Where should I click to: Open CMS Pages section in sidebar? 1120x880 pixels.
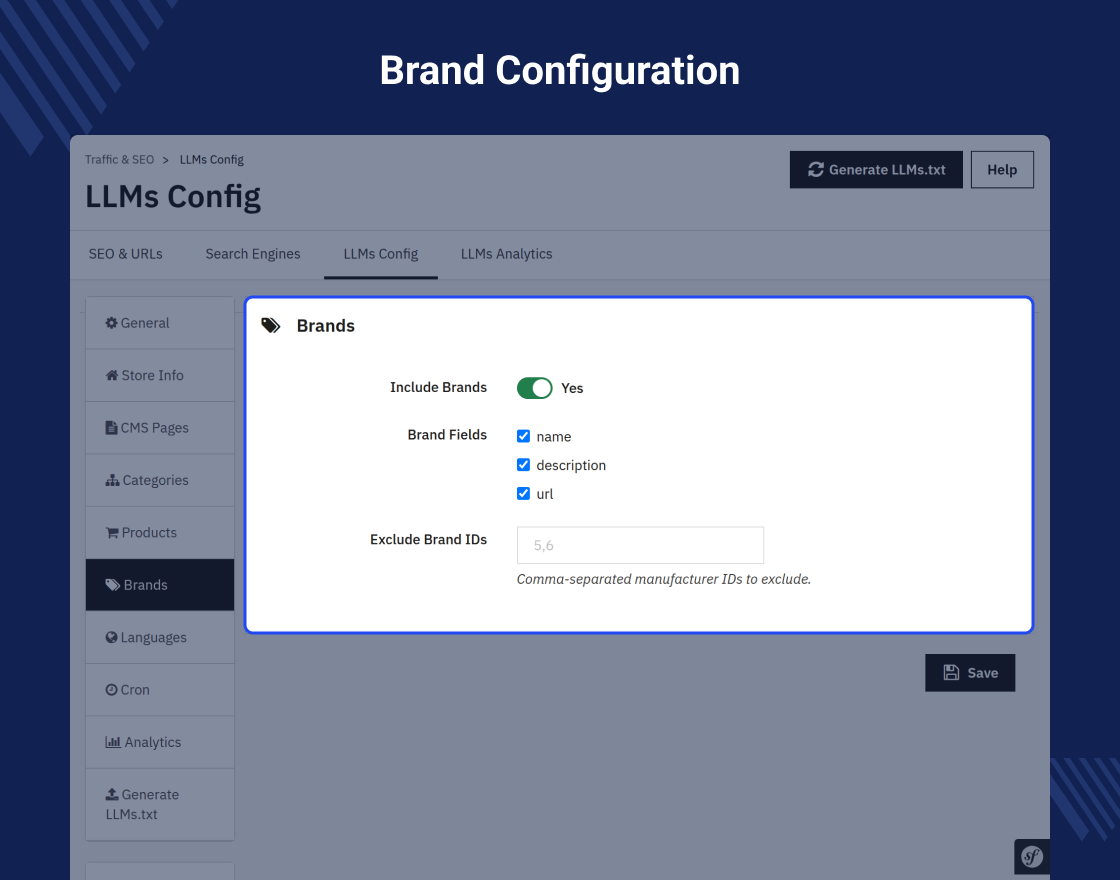click(x=160, y=428)
